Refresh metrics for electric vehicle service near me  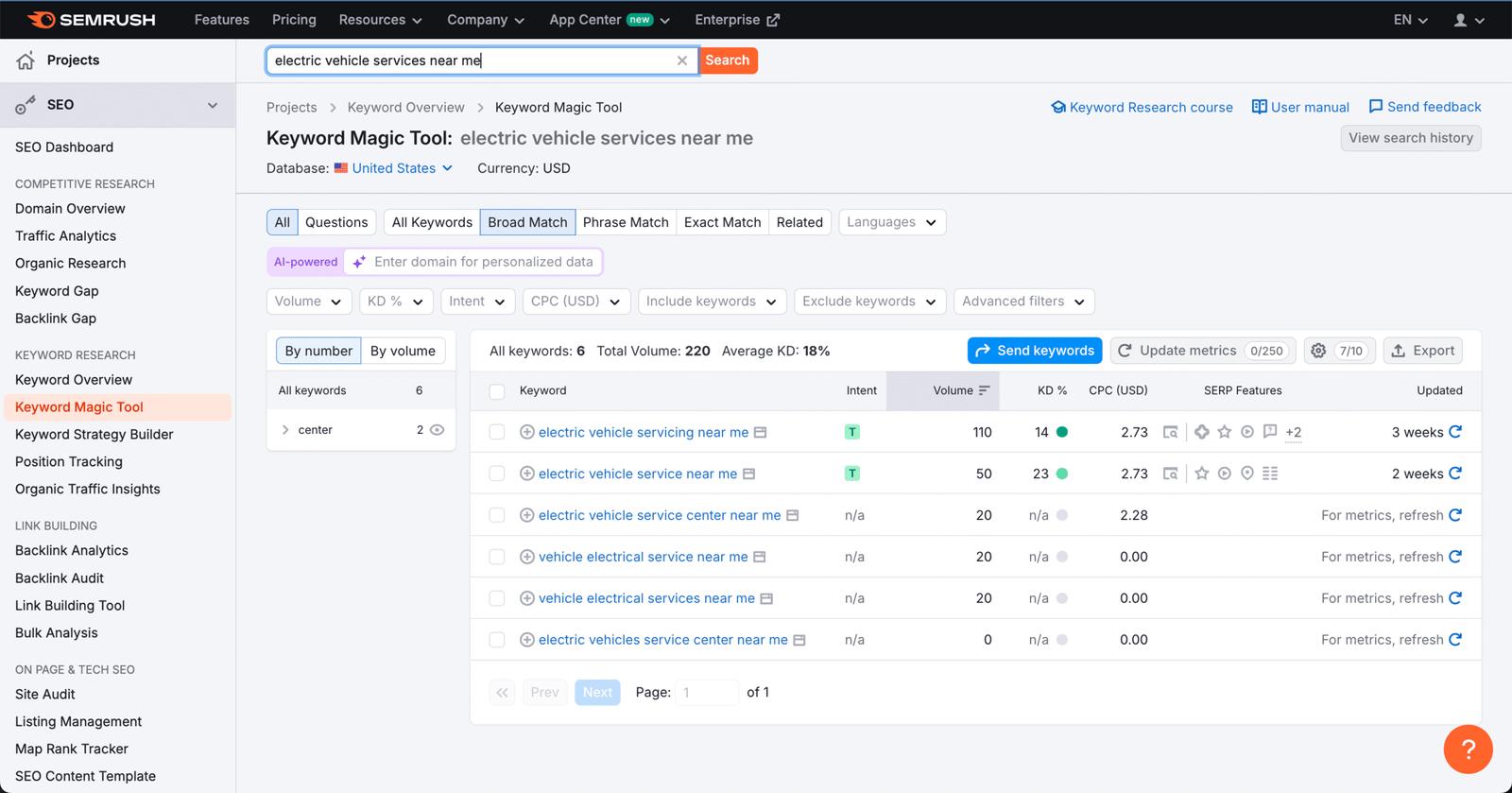coord(1455,474)
